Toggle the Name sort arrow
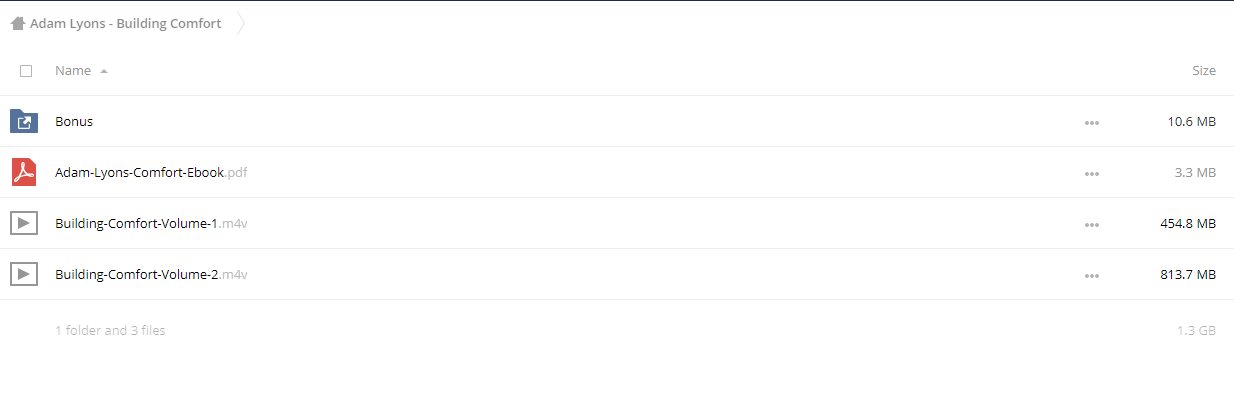Viewport: 1234px width, 405px height. point(104,71)
